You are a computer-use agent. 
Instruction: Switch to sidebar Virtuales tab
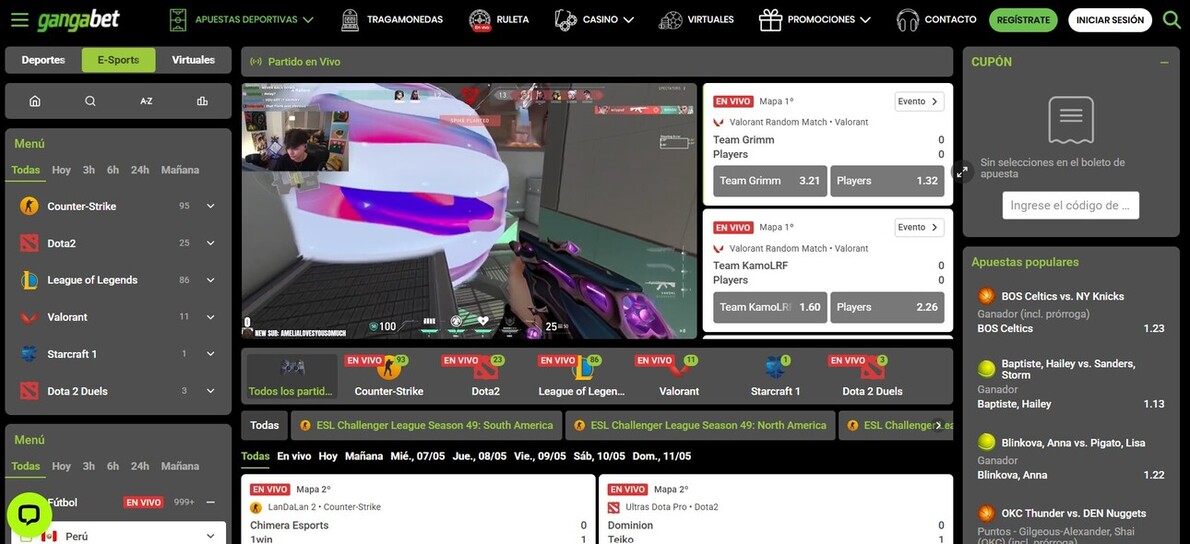pyautogui.click(x=193, y=60)
